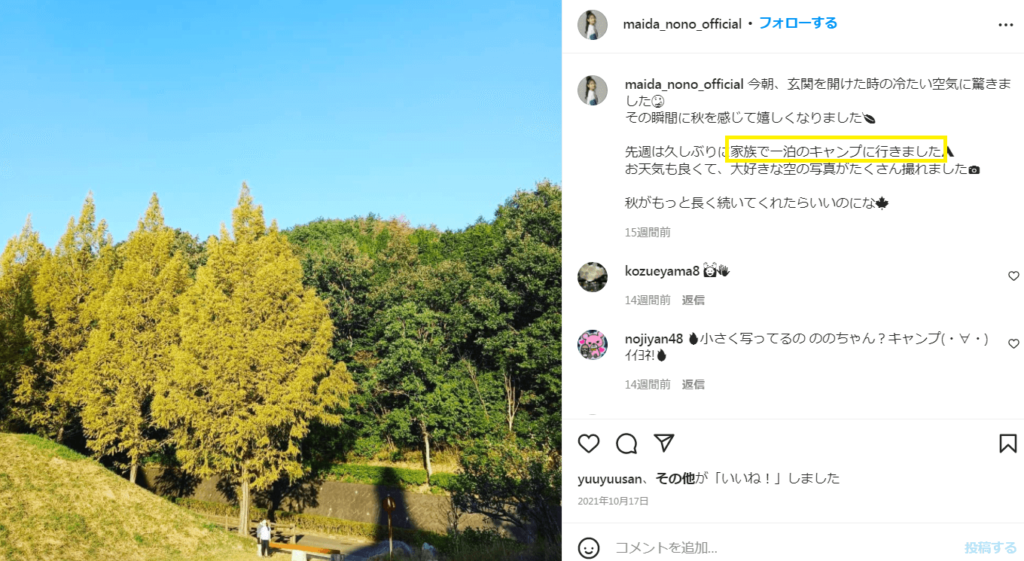Open kozueyama8 avatar
1024x561 pixels.
[592, 277]
